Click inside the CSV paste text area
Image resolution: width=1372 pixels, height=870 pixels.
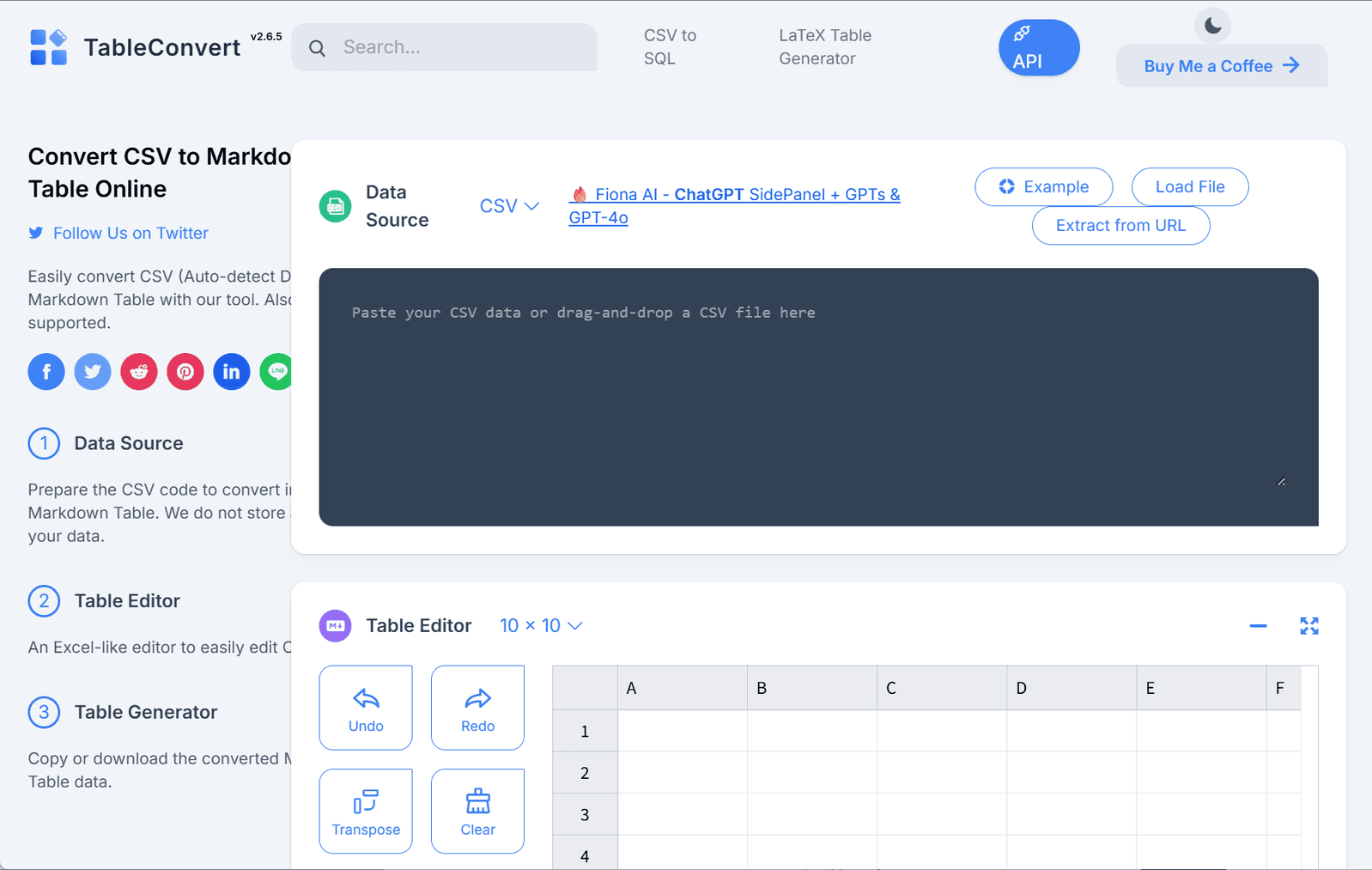[818, 397]
